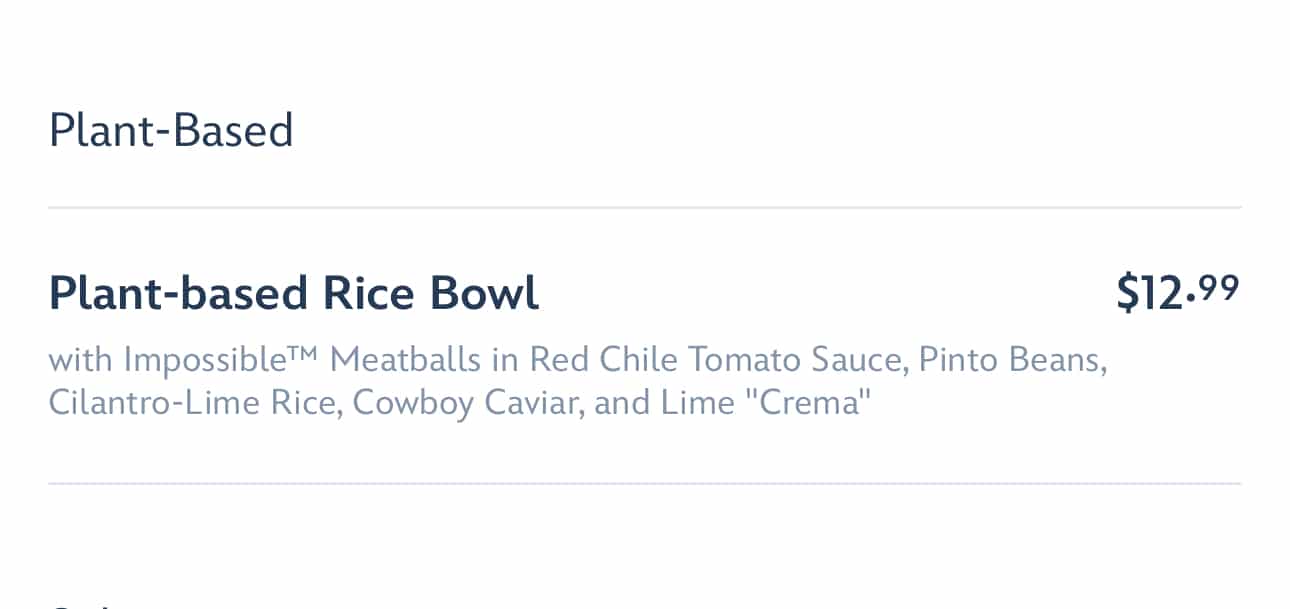This screenshot has height=609, width=1290.
Task: Tap the dollar sign in the price
Action: 1128,293
